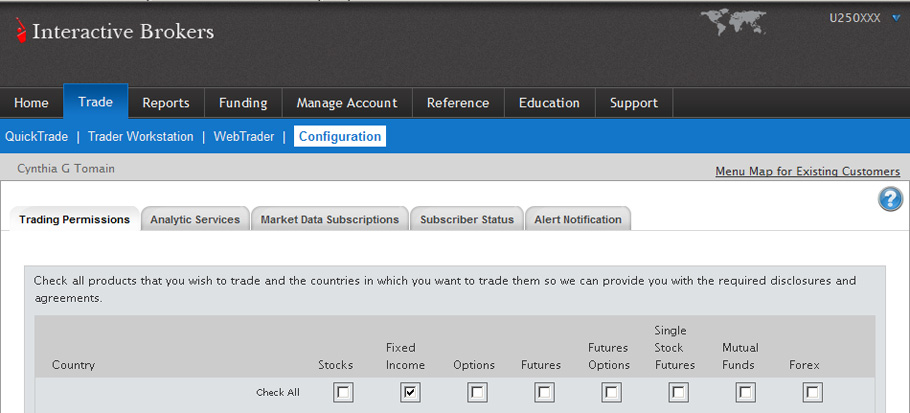Click the Interactive Brokers logo

[x=114, y=31]
